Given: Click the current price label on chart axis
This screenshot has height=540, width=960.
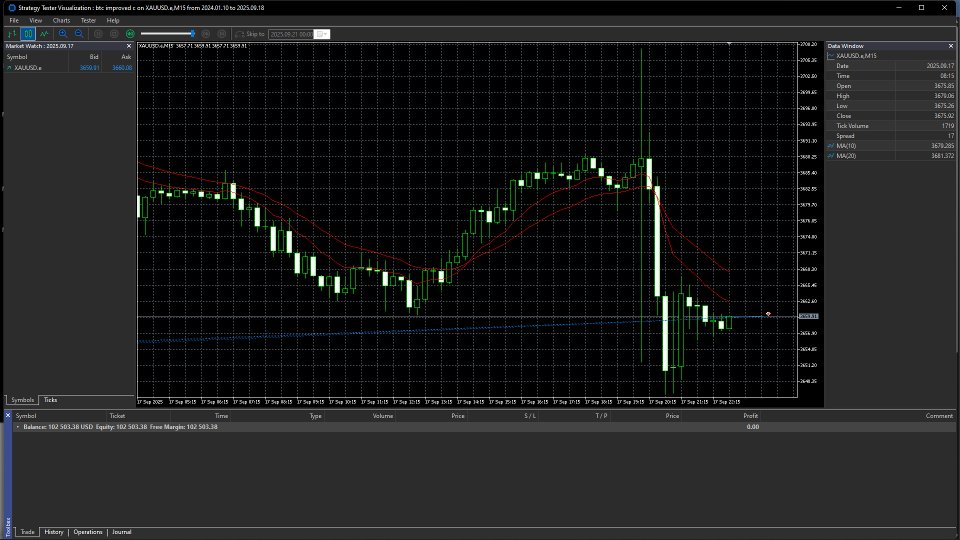Looking at the screenshot, I should coord(808,317).
